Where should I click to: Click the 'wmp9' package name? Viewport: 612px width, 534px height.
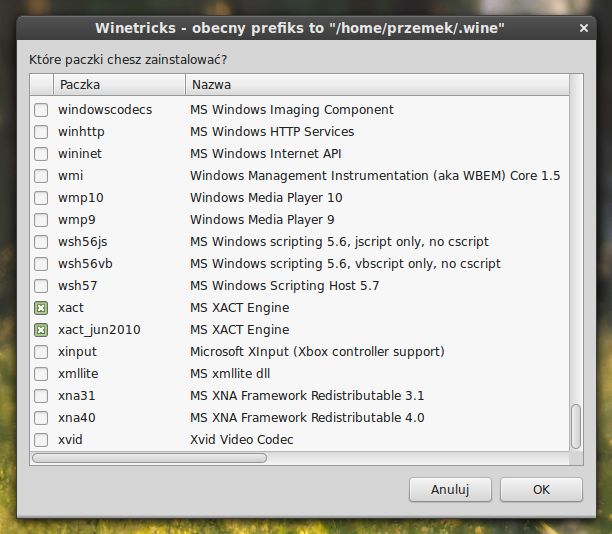click(76, 220)
